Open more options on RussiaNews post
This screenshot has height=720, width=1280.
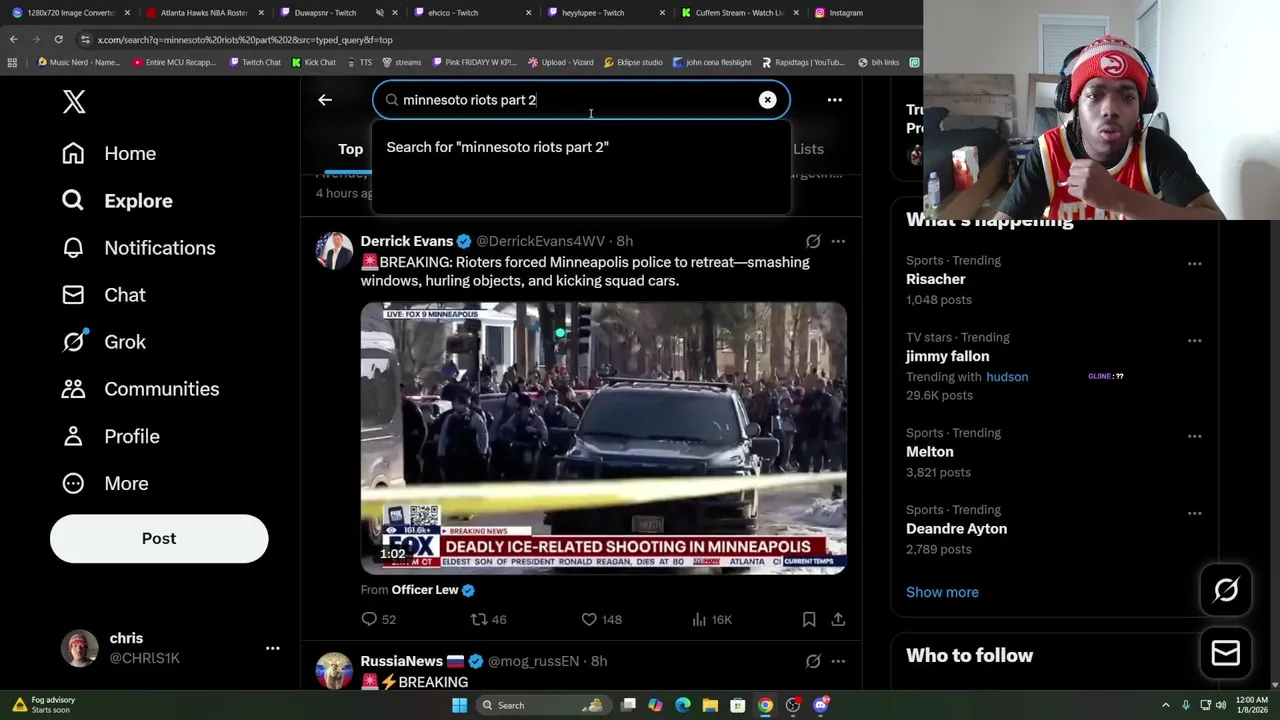[838, 661]
